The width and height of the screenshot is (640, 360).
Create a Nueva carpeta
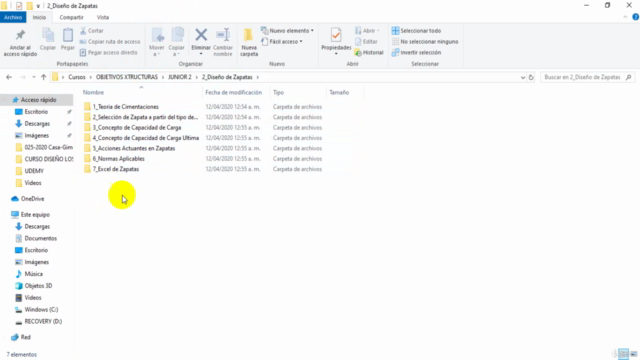[x=249, y=42]
